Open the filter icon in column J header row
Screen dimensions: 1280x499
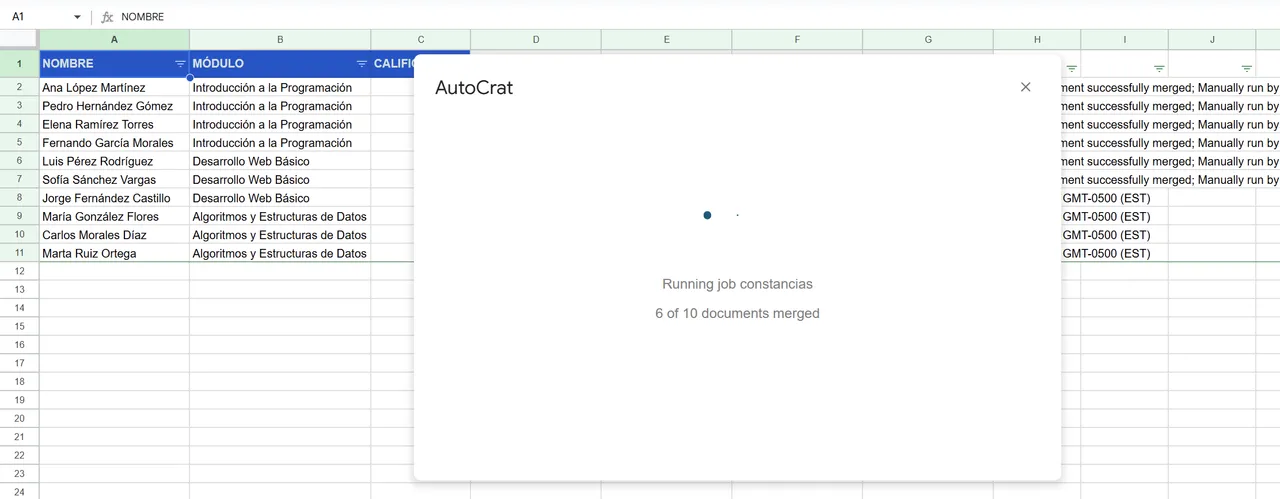click(x=1247, y=68)
